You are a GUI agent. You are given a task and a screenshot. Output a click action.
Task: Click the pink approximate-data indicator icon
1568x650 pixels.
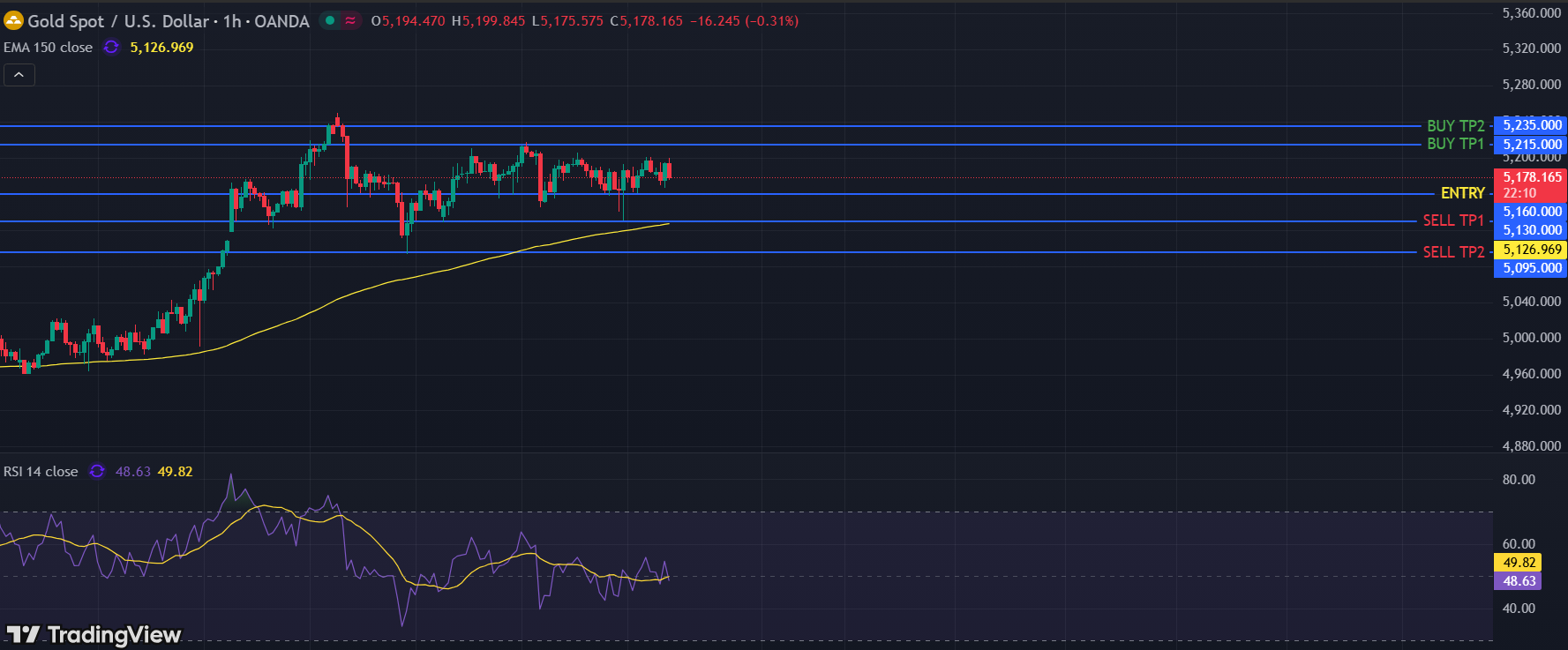click(x=350, y=20)
